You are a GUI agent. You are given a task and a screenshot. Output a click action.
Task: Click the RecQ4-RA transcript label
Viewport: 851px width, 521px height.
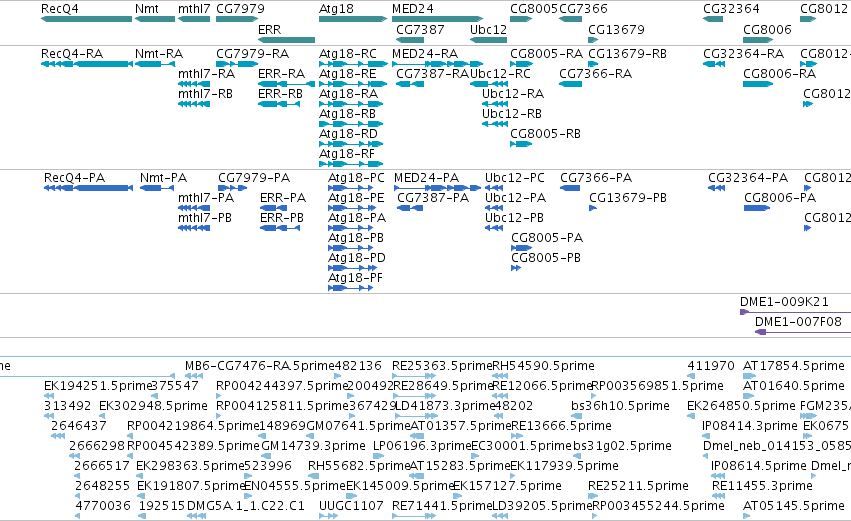coord(72,54)
